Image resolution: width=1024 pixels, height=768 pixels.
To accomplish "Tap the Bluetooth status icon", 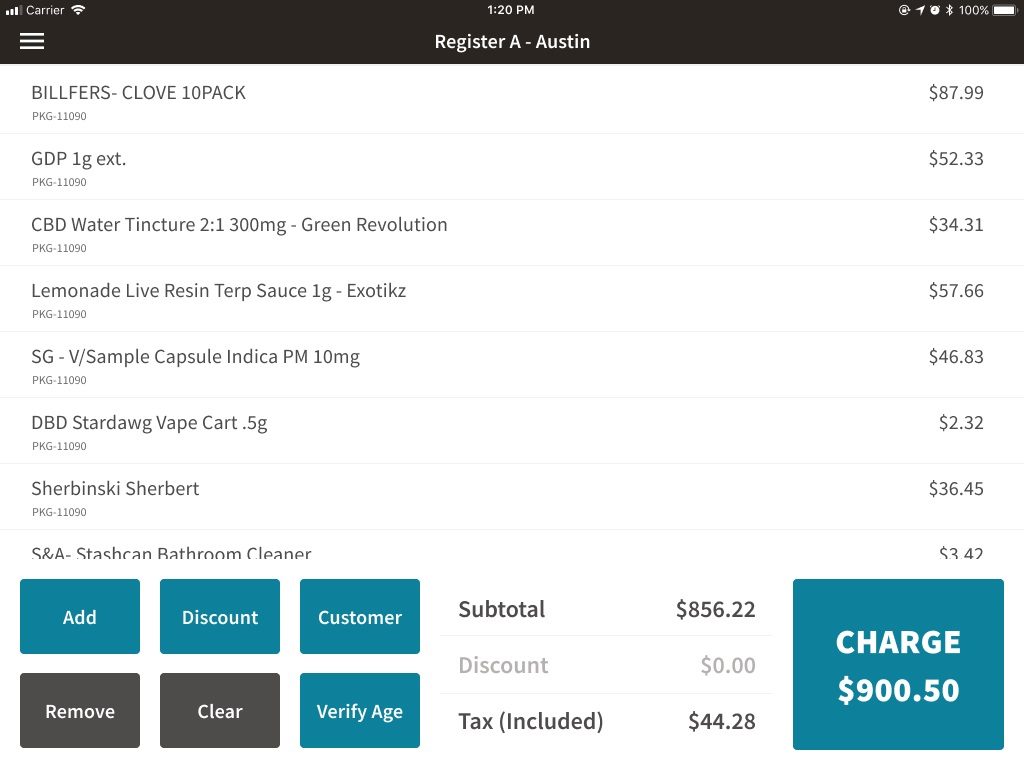I will [949, 10].
